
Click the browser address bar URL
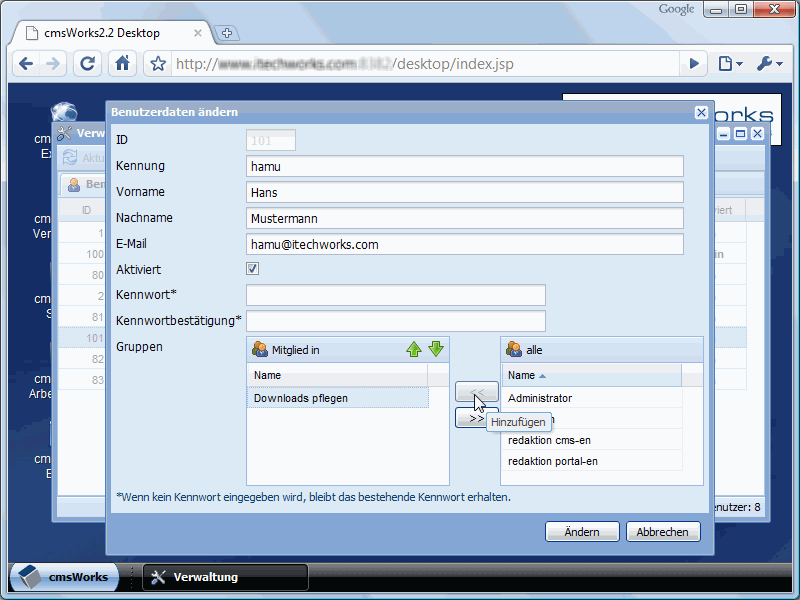[x=426, y=64]
